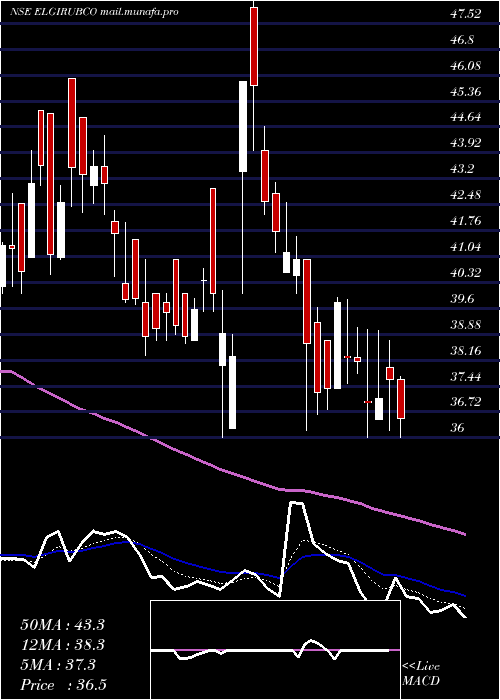Screen dimensions: 500x700
Task: Click the 47.52 price axis label
Action: [466, 14]
